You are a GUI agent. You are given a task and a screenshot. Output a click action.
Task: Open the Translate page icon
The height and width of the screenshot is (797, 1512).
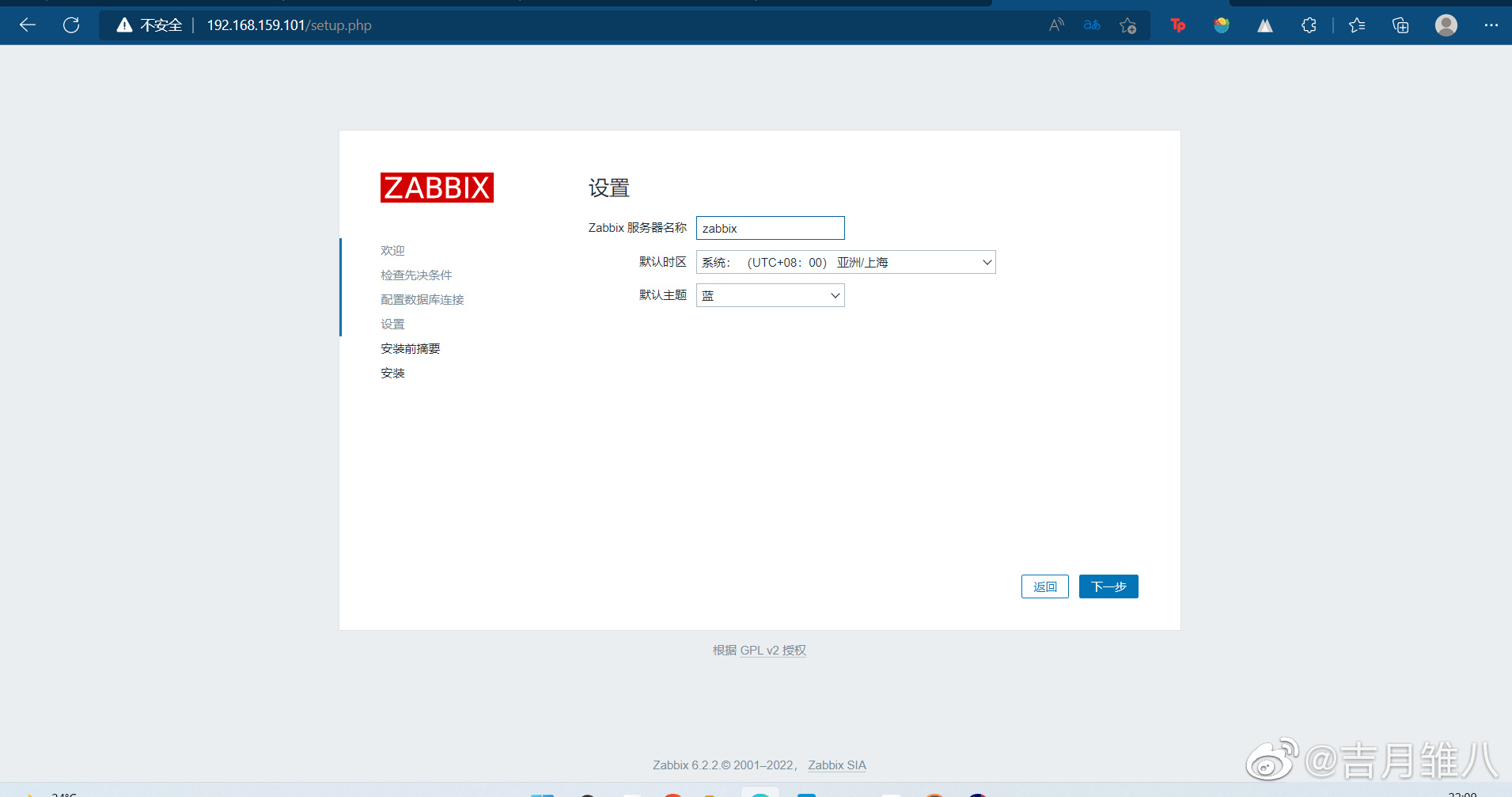1092,25
